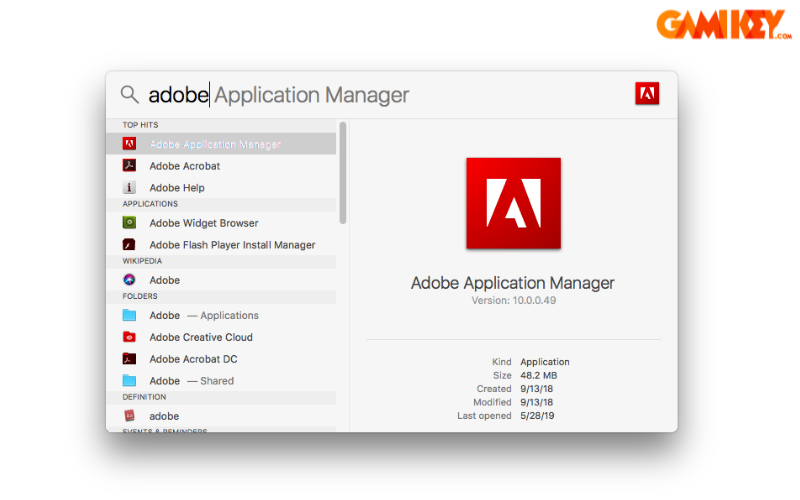Click the large Adobe Application Manager preview icon
The height and width of the screenshot is (500, 800).
point(513,203)
